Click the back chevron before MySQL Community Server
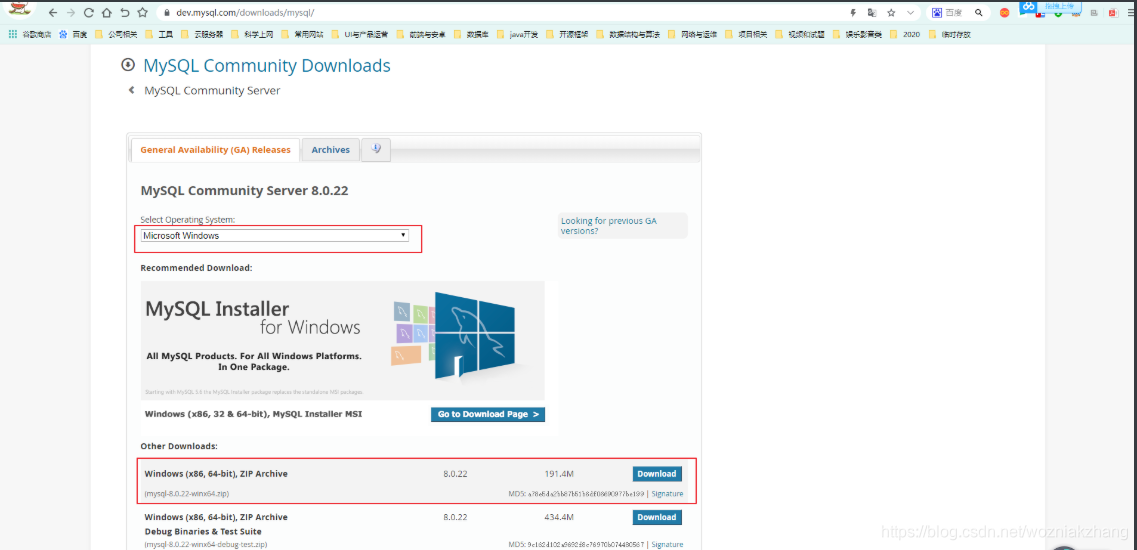The height and width of the screenshot is (550, 1137). (131, 91)
